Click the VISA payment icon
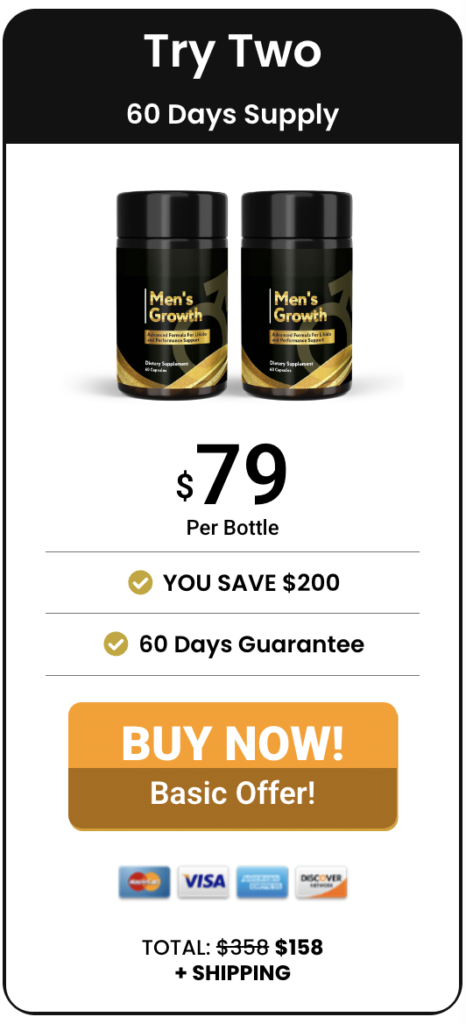This screenshot has width=466, height=1024. click(204, 882)
